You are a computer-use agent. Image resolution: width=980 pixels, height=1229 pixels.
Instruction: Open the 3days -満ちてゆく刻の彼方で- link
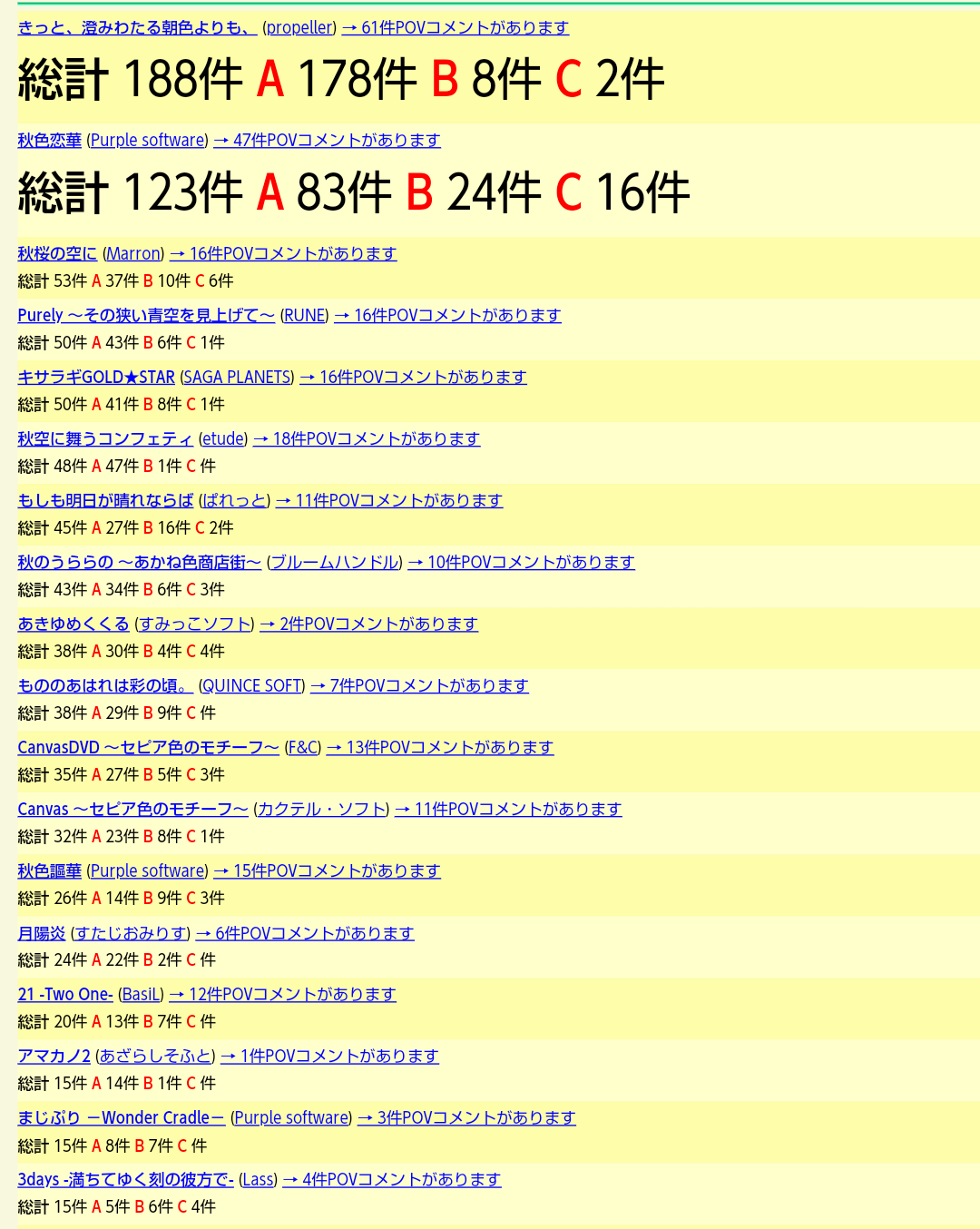click(x=125, y=1180)
